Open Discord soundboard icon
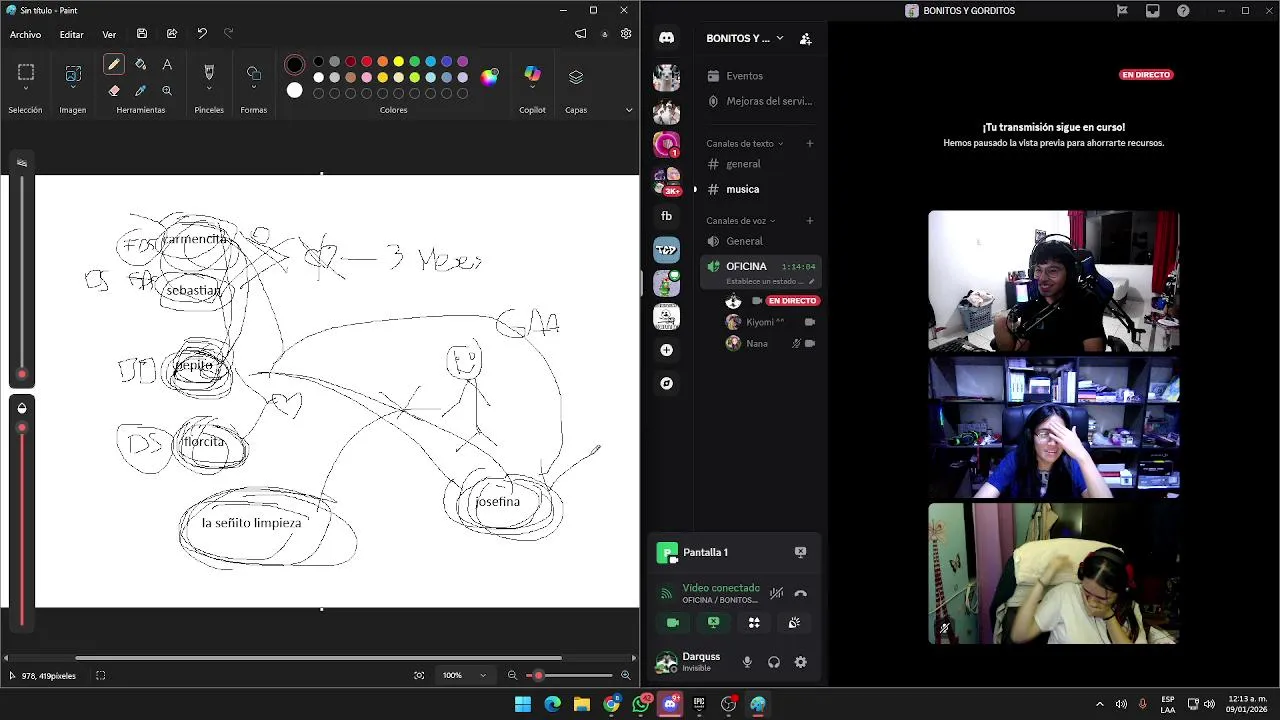The image size is (1280, 720). [x=794, y=622]
